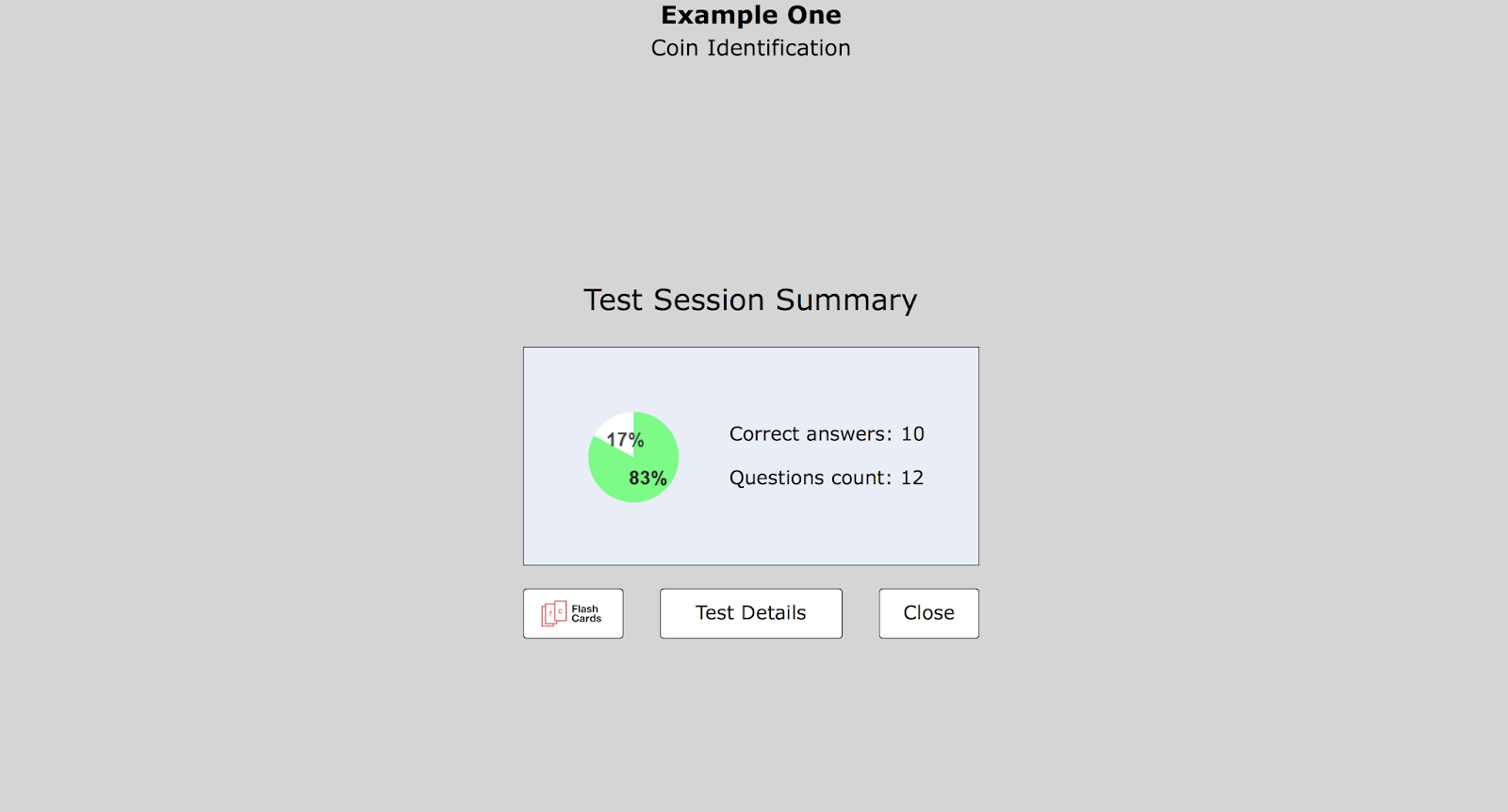Click the 'Test Session Summary' heading
Viewport: 1508px width, 812px height.
point(750,300)
